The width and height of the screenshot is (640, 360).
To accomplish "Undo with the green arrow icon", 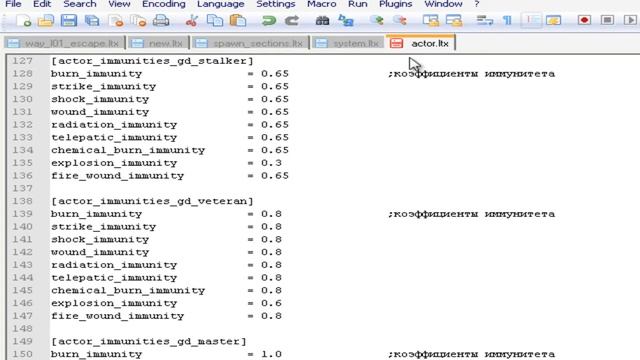I will click(x=268, y=20).
